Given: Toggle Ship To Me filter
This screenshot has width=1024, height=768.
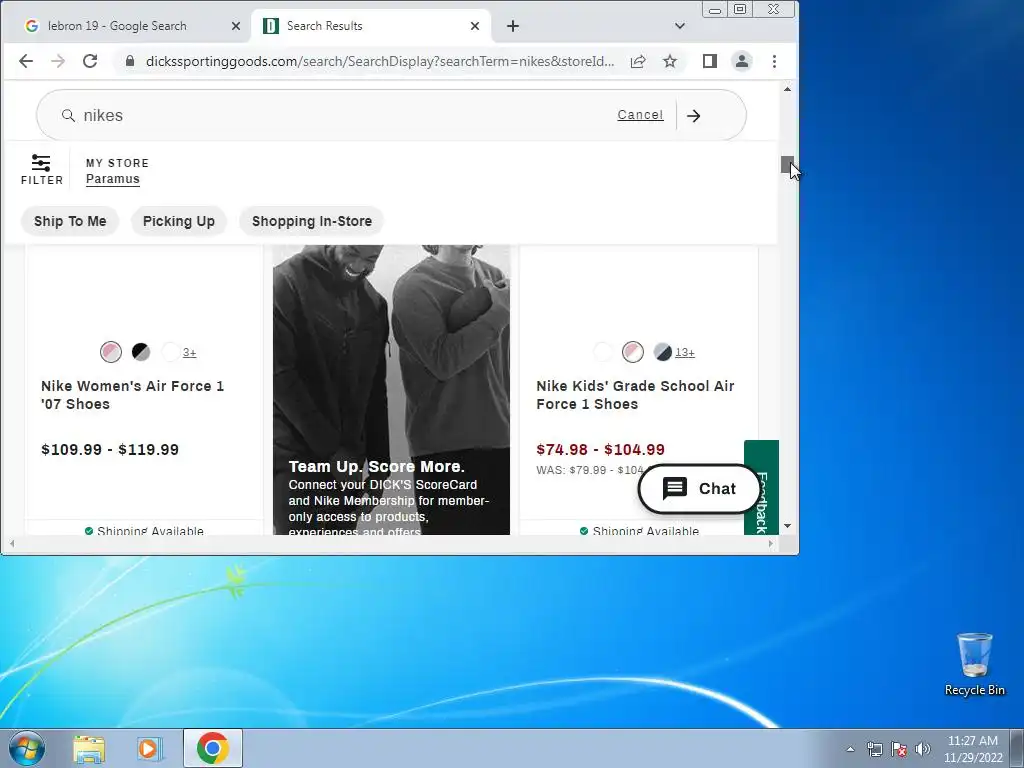Looking at the screenshot, I should (x=70, y=221).
